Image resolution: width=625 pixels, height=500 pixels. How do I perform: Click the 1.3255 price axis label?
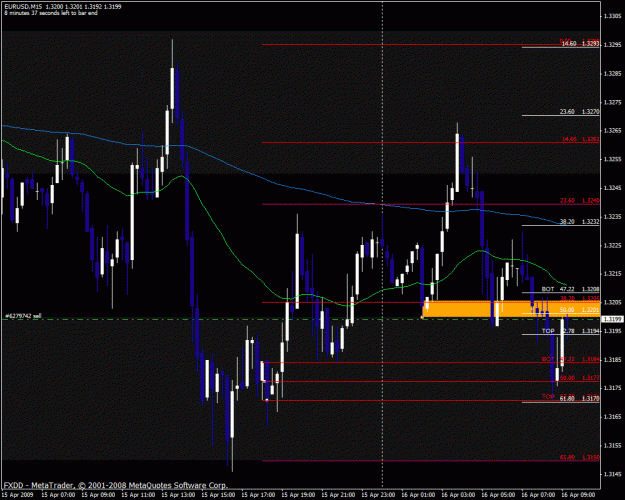click(613, 159)
